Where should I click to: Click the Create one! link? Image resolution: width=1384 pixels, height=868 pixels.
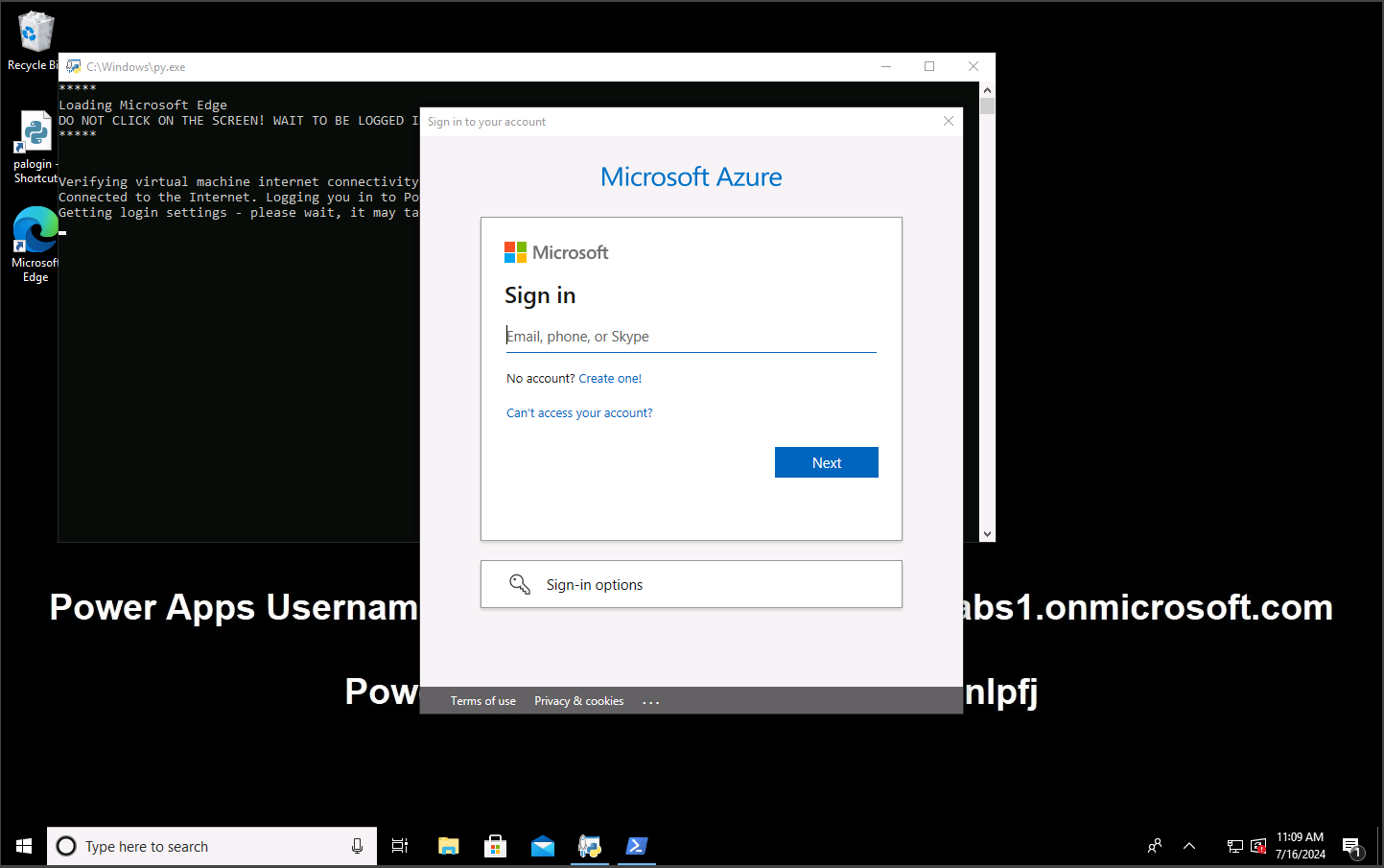pyautogui.click(x=610, y=379)
